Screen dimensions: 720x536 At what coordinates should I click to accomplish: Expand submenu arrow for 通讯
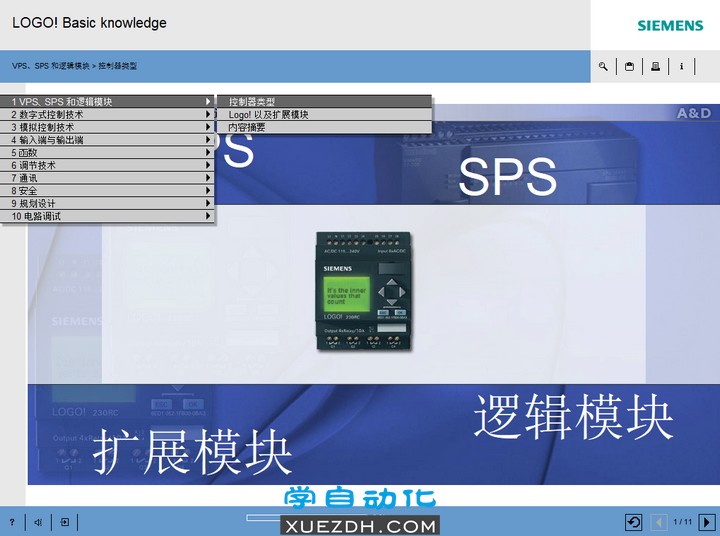208,178
